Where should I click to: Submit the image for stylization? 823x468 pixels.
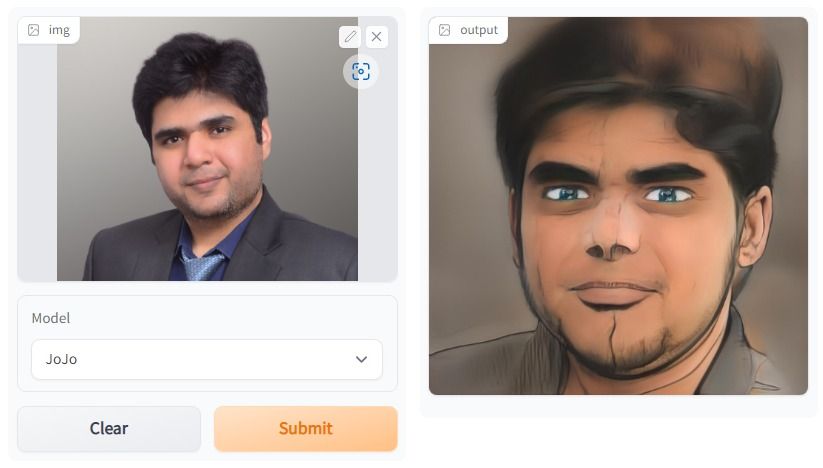[305, 429]
